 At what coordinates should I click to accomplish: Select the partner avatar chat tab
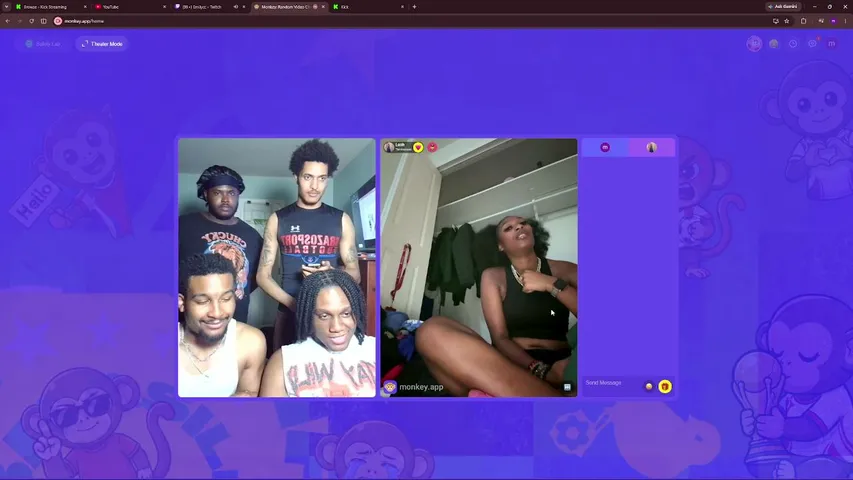click(x=652, y=147)
